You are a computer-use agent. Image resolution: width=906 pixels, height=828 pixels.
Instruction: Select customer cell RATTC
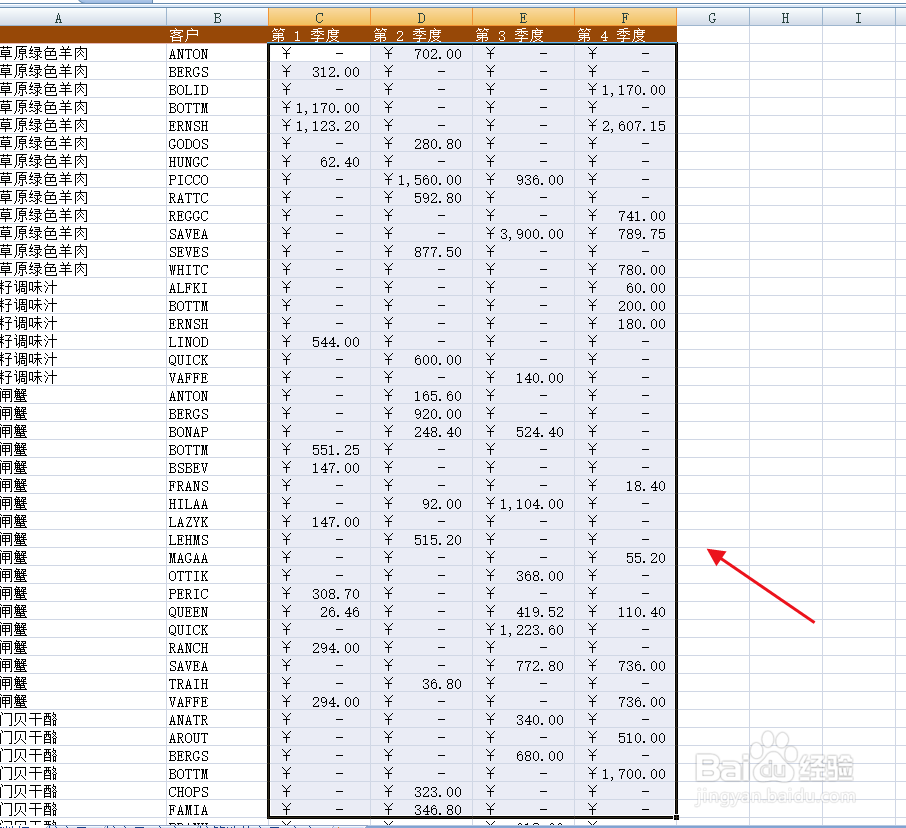[x=217, y=198]
